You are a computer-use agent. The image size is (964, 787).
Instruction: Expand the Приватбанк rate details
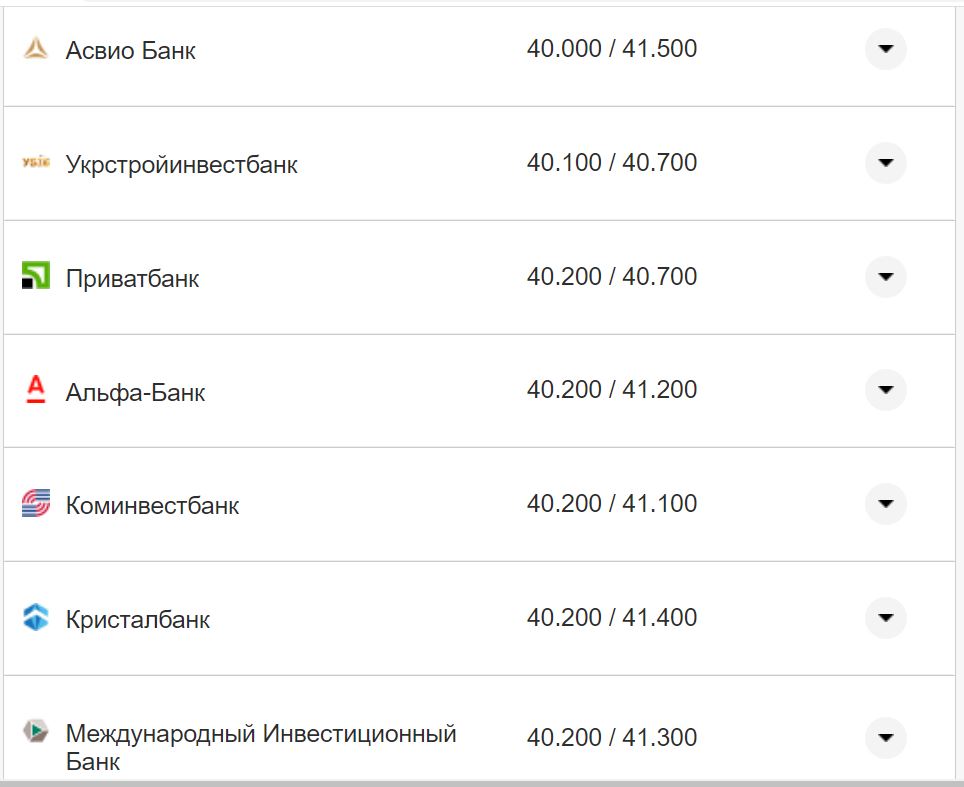point(885,276)
